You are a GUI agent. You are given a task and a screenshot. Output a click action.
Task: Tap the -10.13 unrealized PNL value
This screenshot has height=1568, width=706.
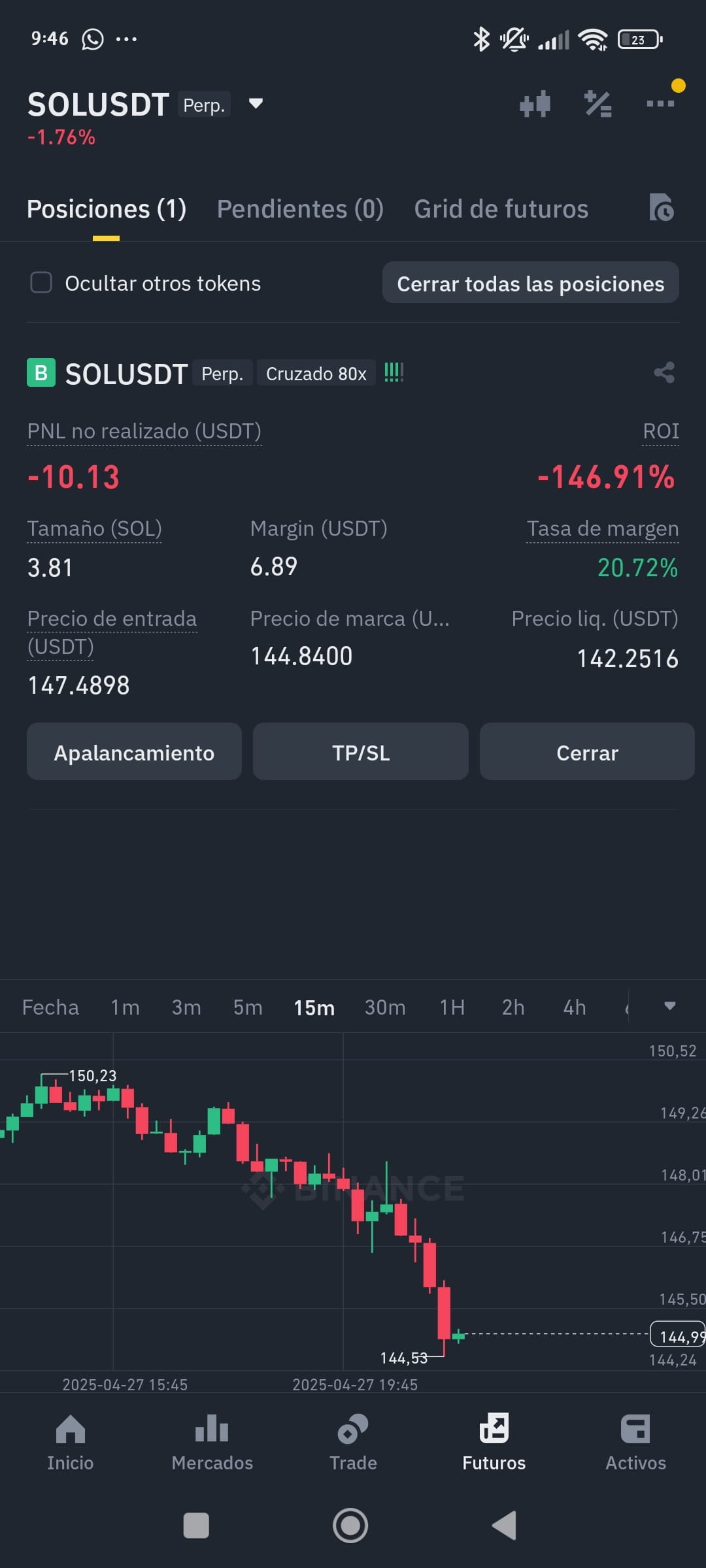(73, 477)
